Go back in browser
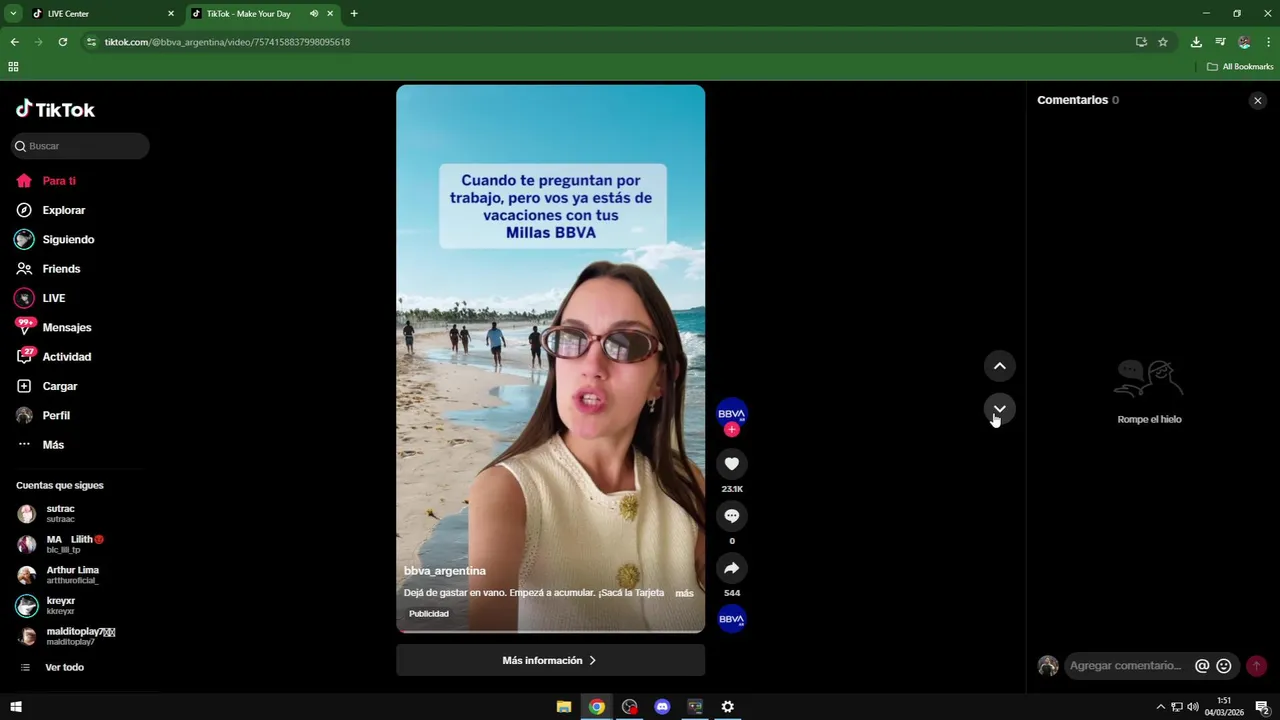This screenshot has width=1280, height=720. (14, 42)
